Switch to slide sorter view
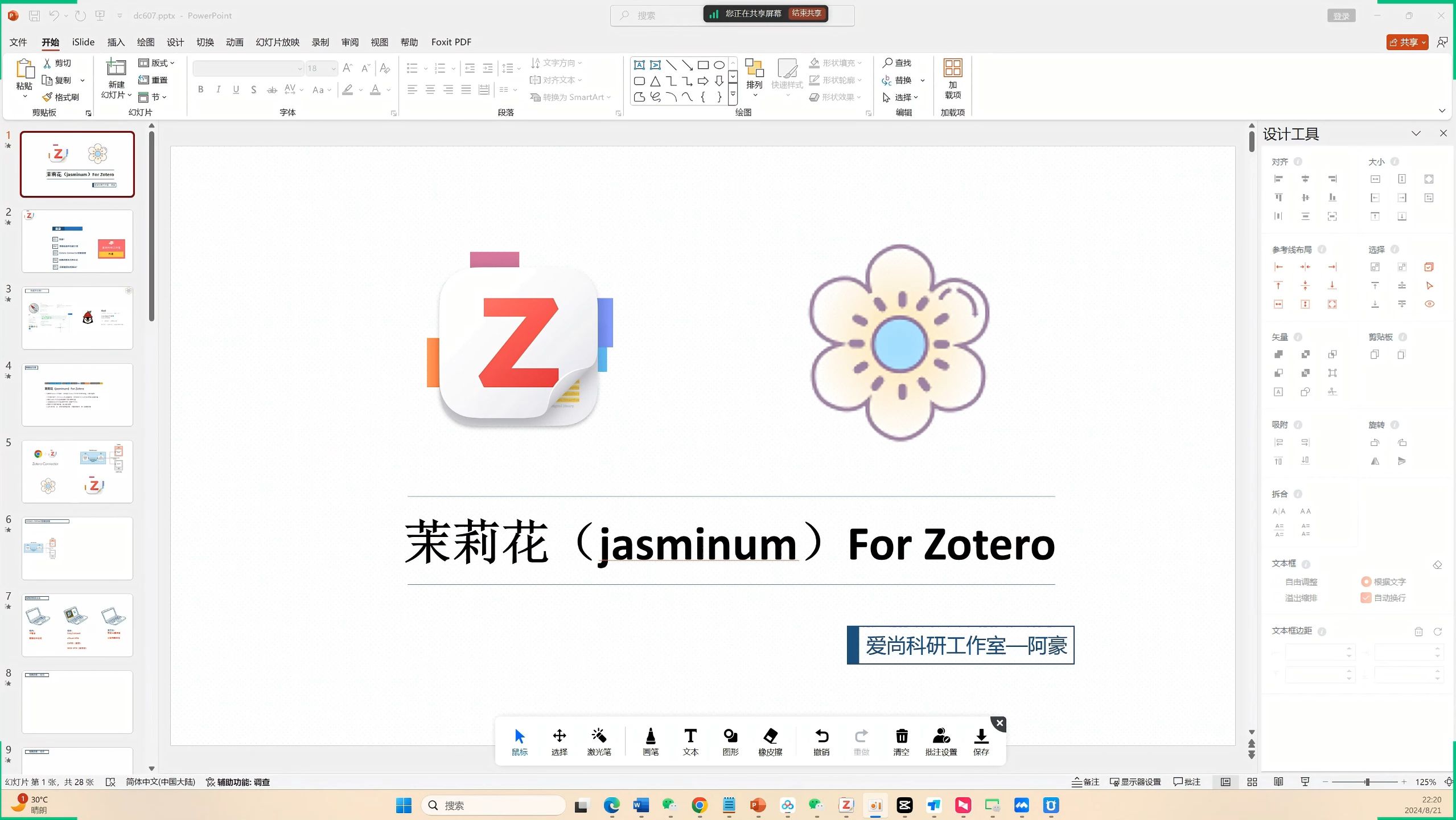This screenshot has height=820, width=1456. 1252,782
